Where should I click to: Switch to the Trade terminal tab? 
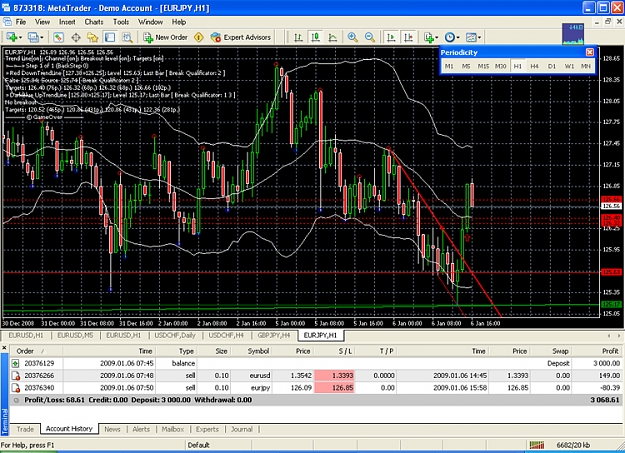(x=25, y=429)
